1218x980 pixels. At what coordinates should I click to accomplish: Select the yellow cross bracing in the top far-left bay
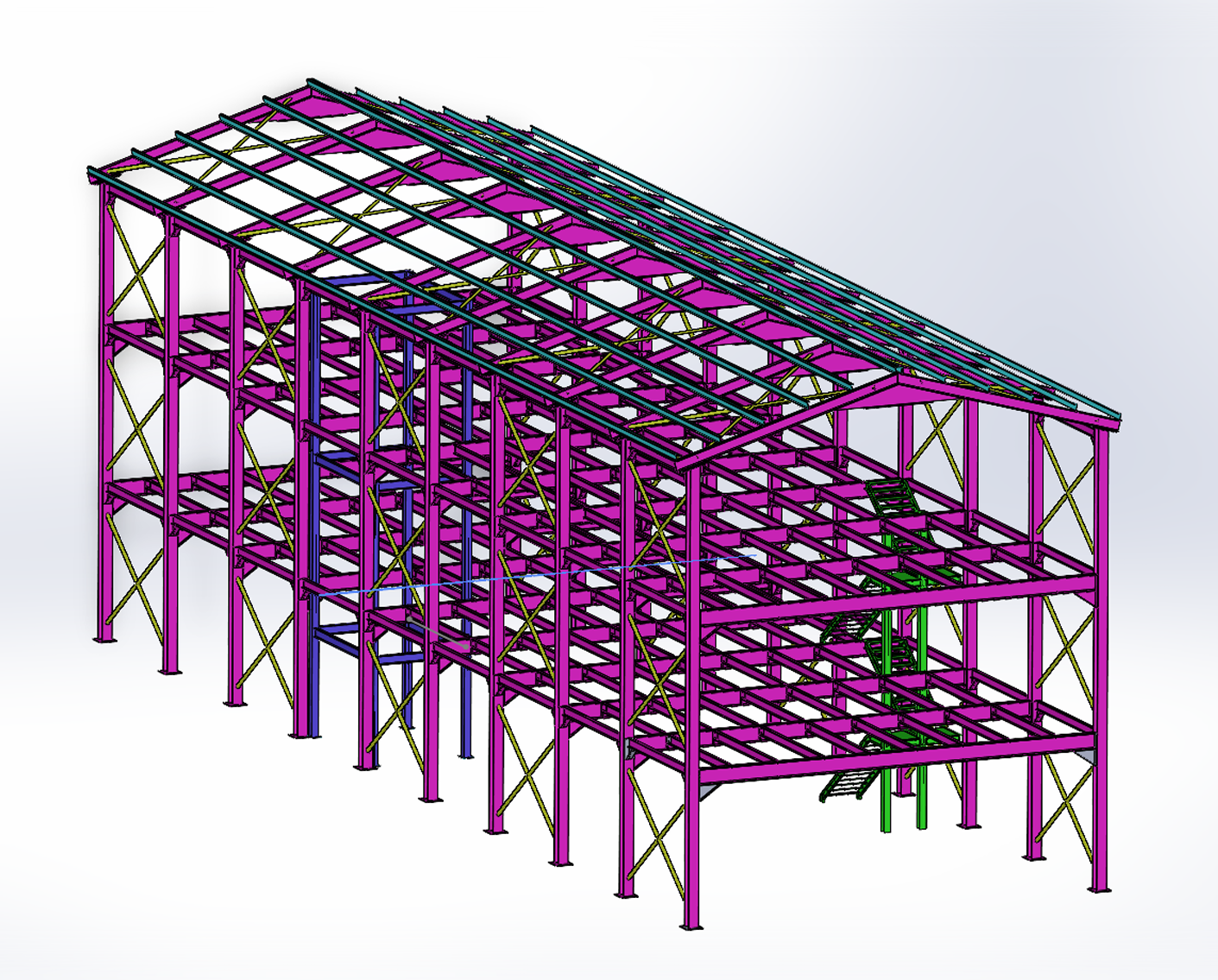135,260
